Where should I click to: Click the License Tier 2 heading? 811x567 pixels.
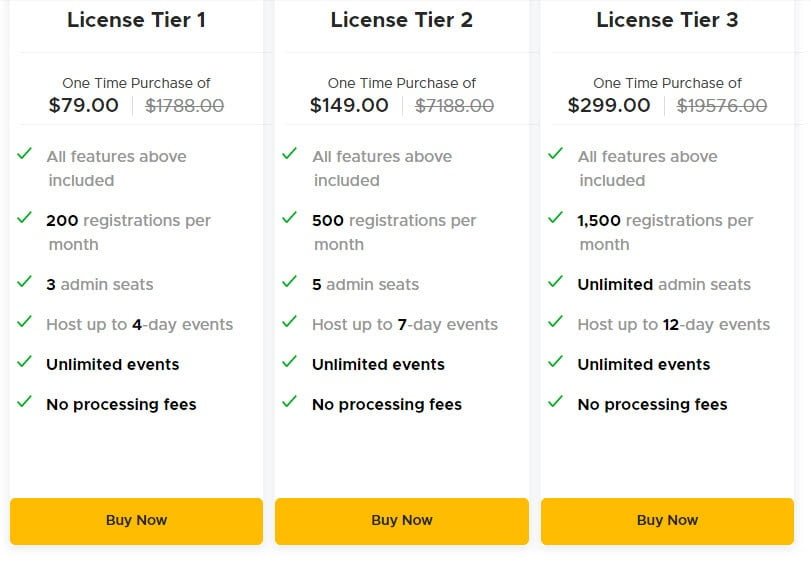402,20
